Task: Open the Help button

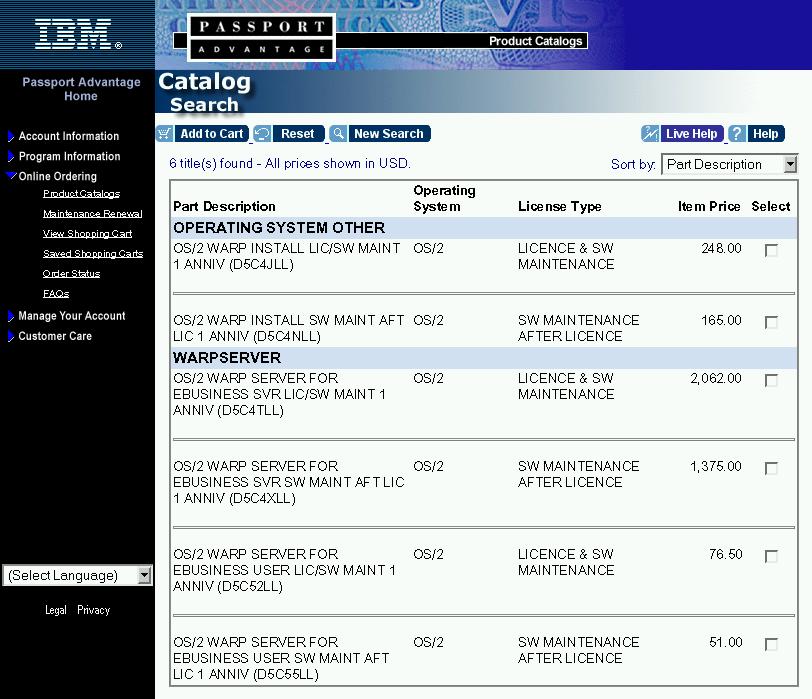Action: (x=765, y=134)
